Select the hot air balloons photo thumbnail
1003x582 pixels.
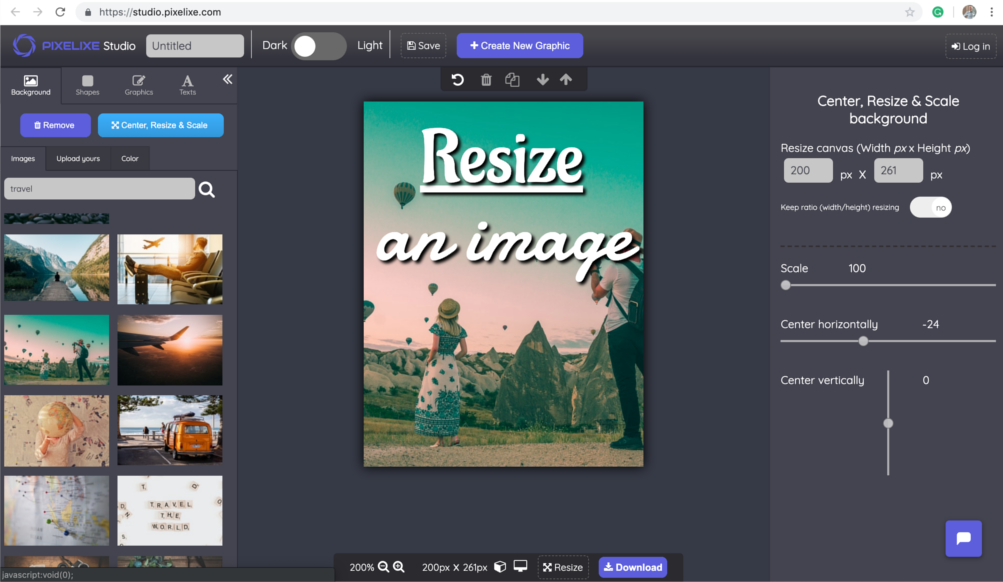[56, 350]
